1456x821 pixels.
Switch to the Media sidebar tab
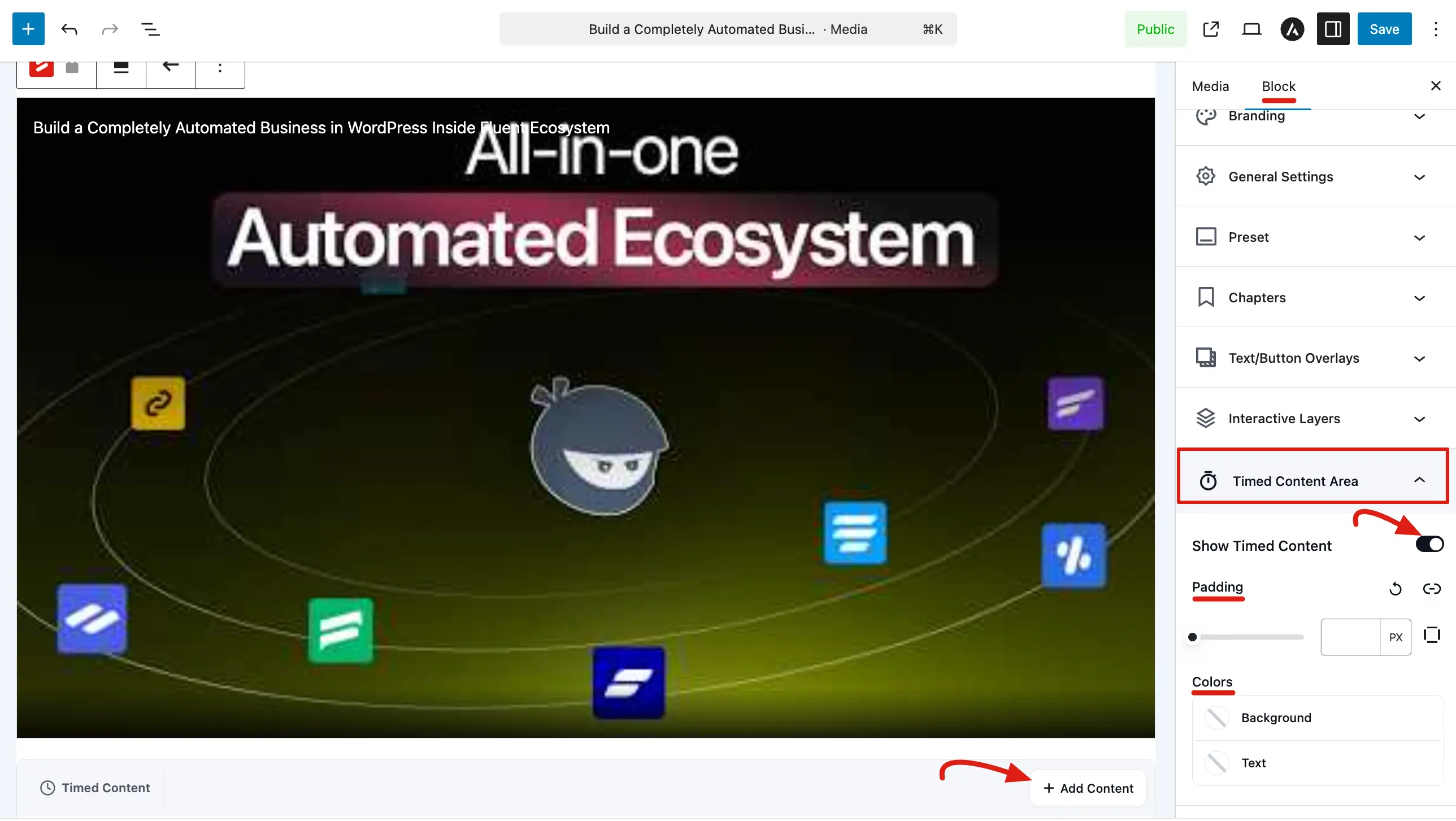point(1210,86)
